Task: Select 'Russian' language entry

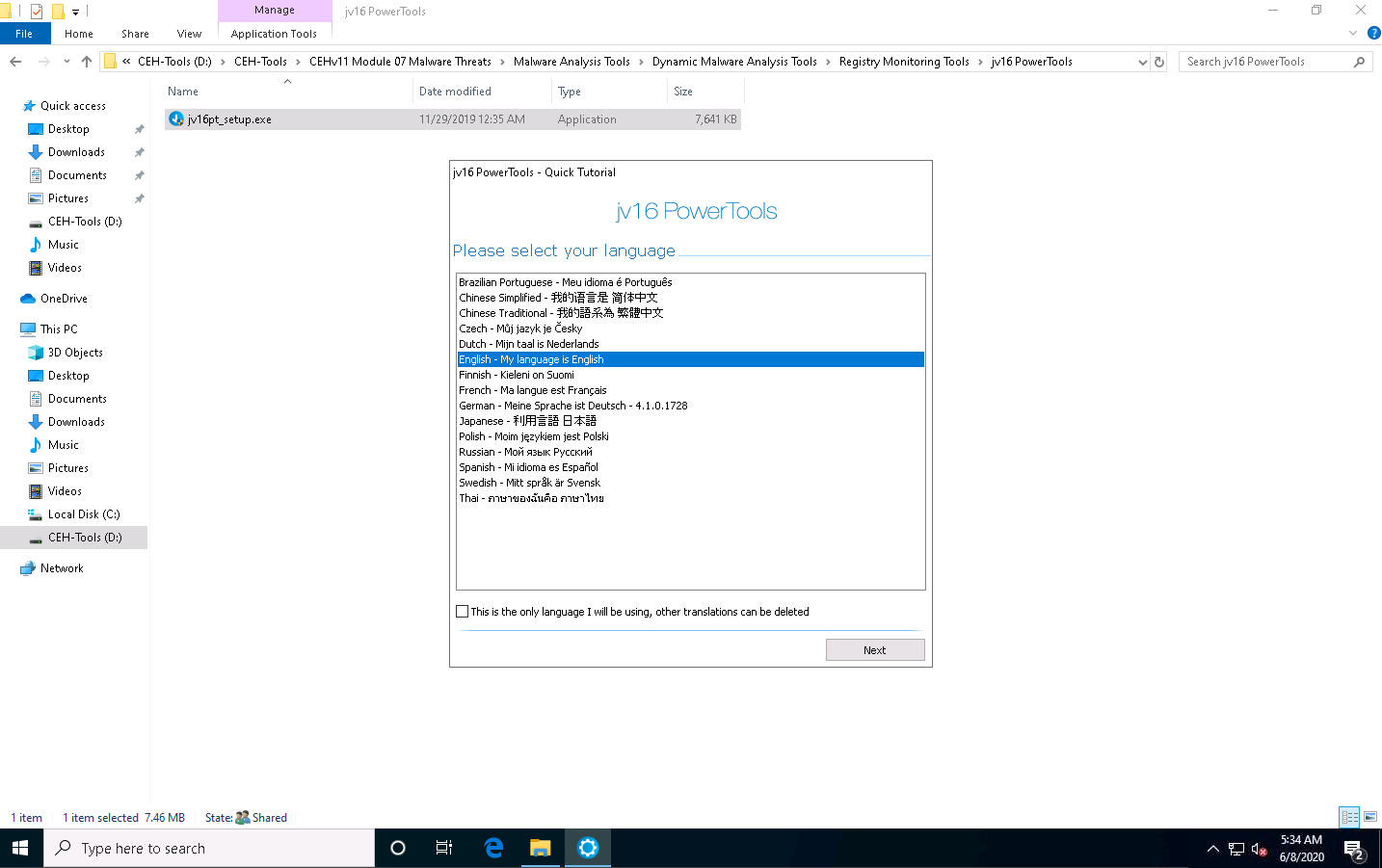Action: (690, 452)
